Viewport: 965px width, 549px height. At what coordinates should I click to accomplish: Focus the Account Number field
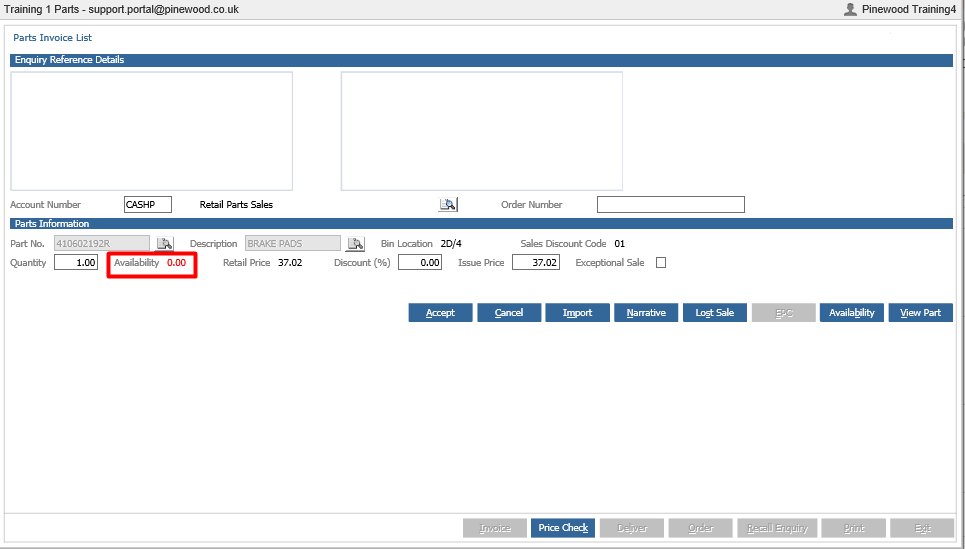(148, 204)
